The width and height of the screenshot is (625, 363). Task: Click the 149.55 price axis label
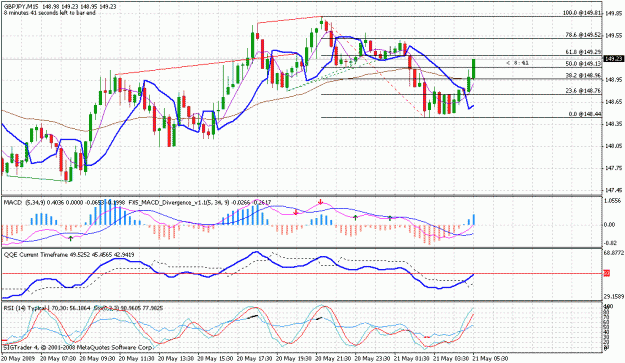(x=614, y=36)
